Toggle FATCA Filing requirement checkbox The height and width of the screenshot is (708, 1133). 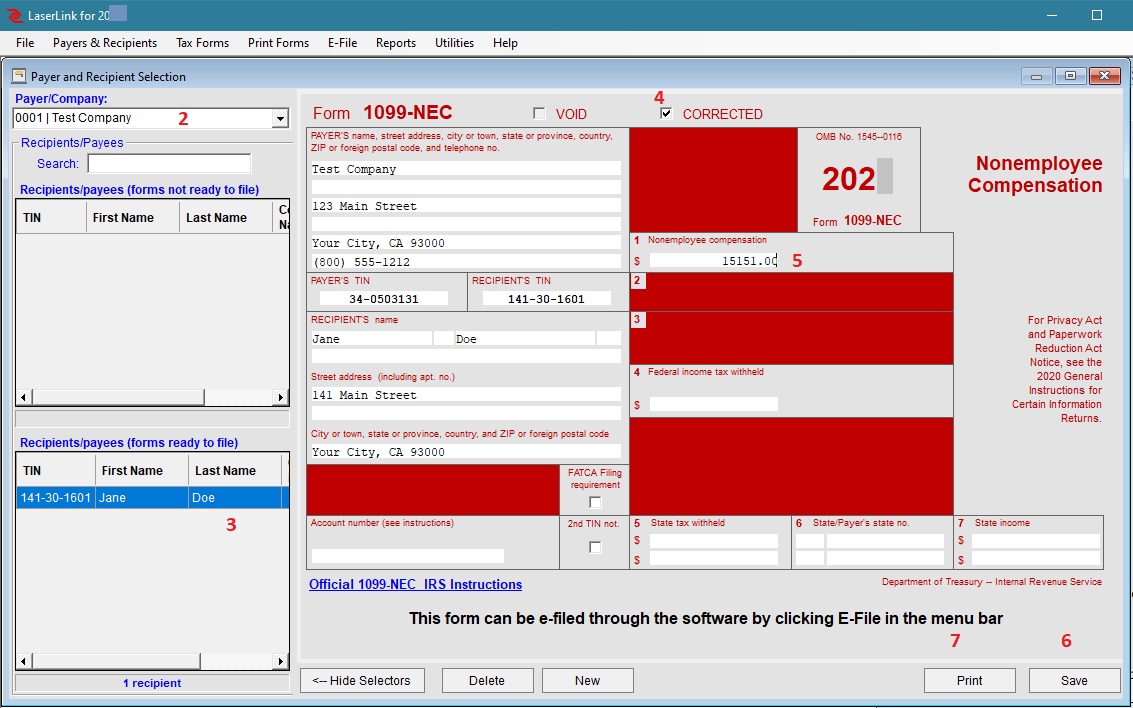[x=595, y=502]
